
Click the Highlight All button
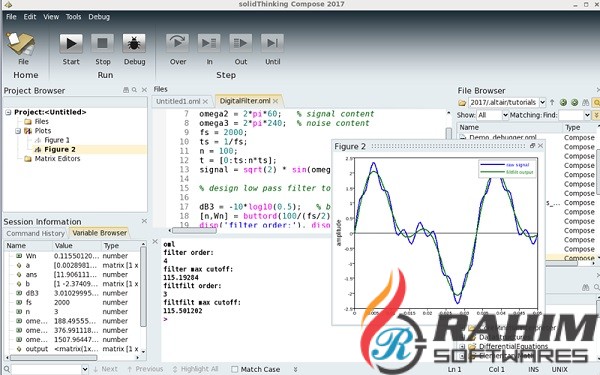(x=196, y=369)
